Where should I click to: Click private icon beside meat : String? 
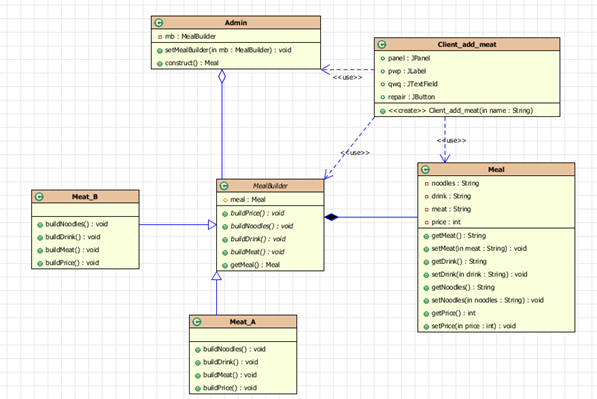(x=426, y=209)
